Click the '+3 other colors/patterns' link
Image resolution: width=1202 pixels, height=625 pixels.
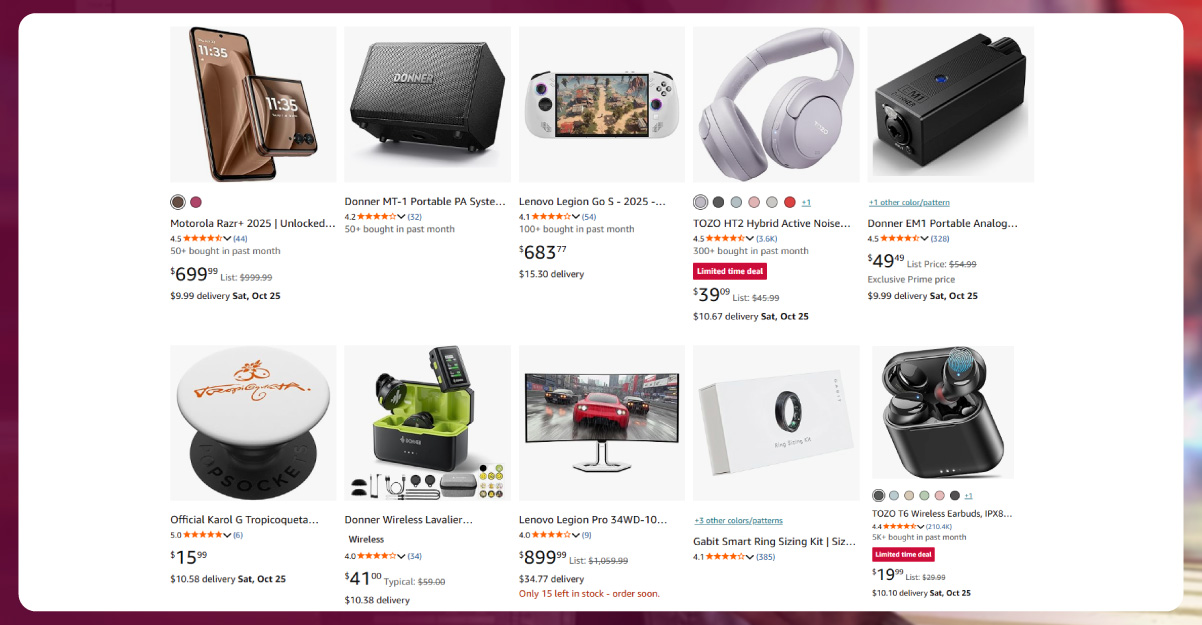click(x=738, y=520)
